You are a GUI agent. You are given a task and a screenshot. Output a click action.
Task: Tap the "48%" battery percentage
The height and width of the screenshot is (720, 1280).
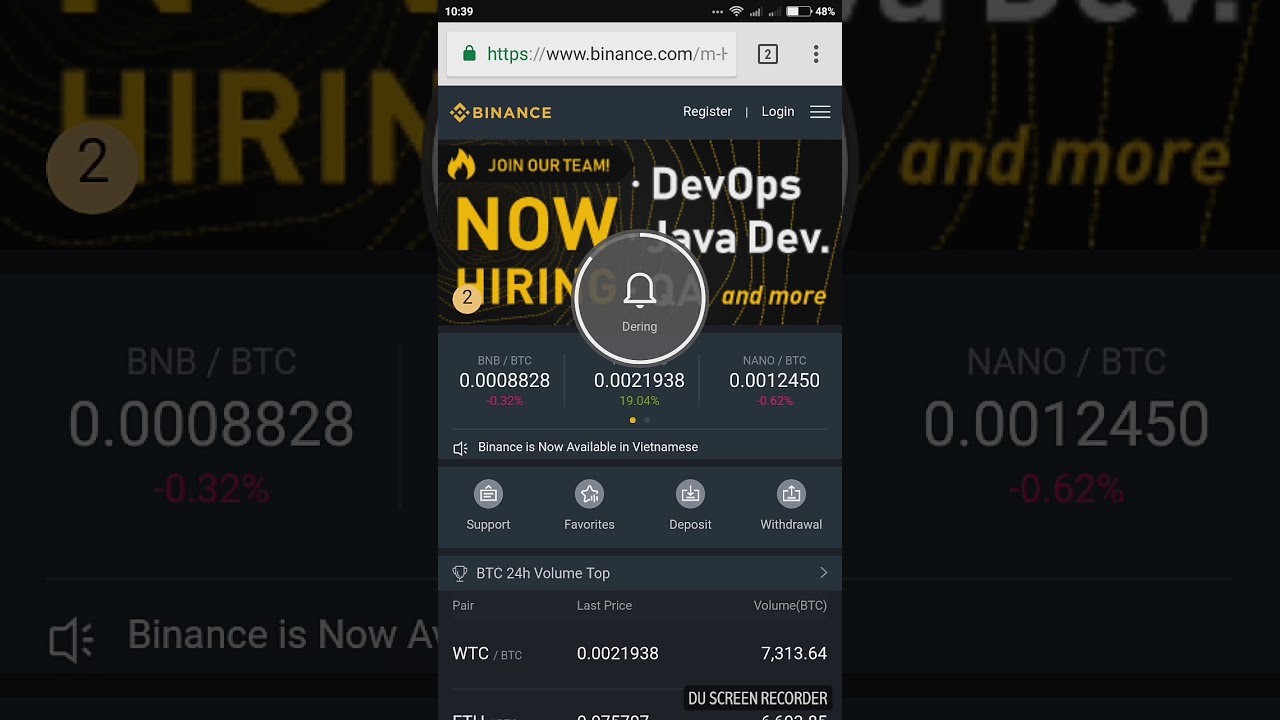point(825,11)
